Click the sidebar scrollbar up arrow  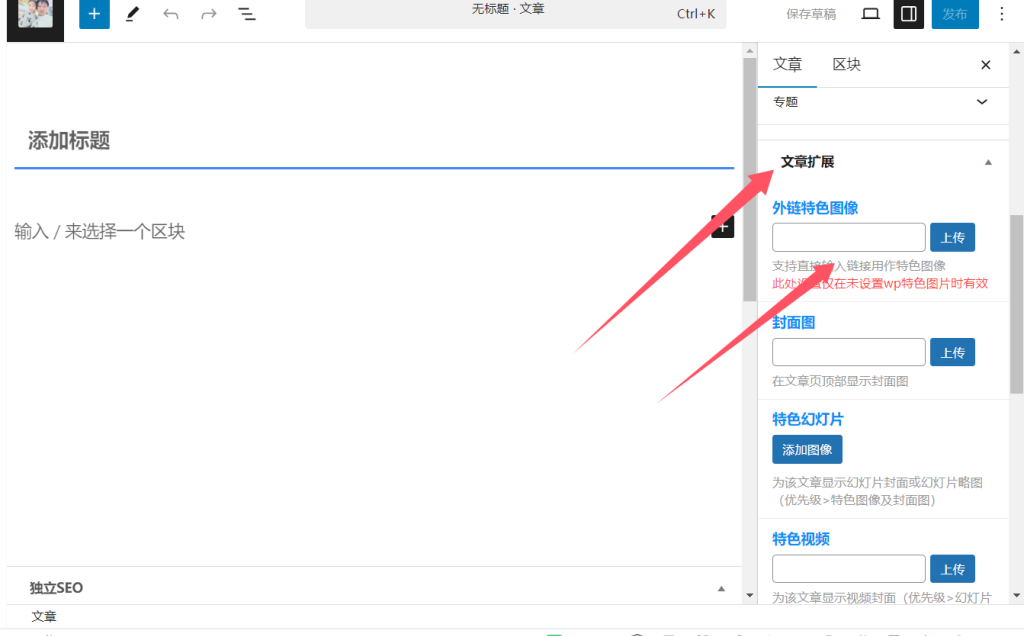click(x=1017, y=51)
